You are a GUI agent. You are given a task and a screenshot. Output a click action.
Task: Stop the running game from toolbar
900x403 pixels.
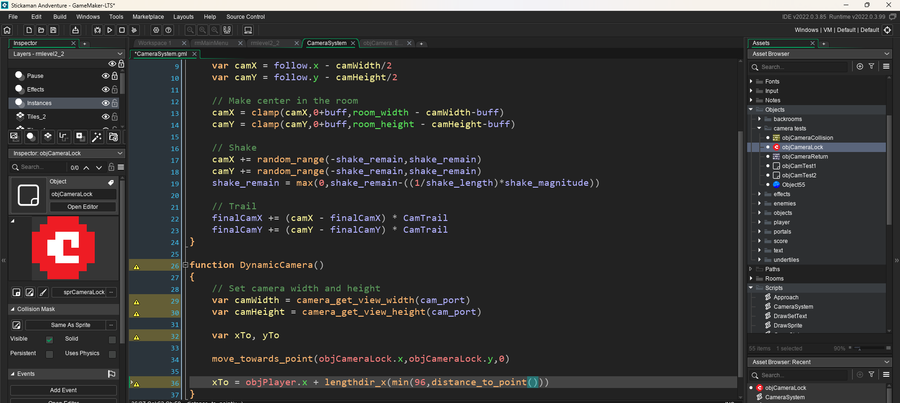click(122, 30)
